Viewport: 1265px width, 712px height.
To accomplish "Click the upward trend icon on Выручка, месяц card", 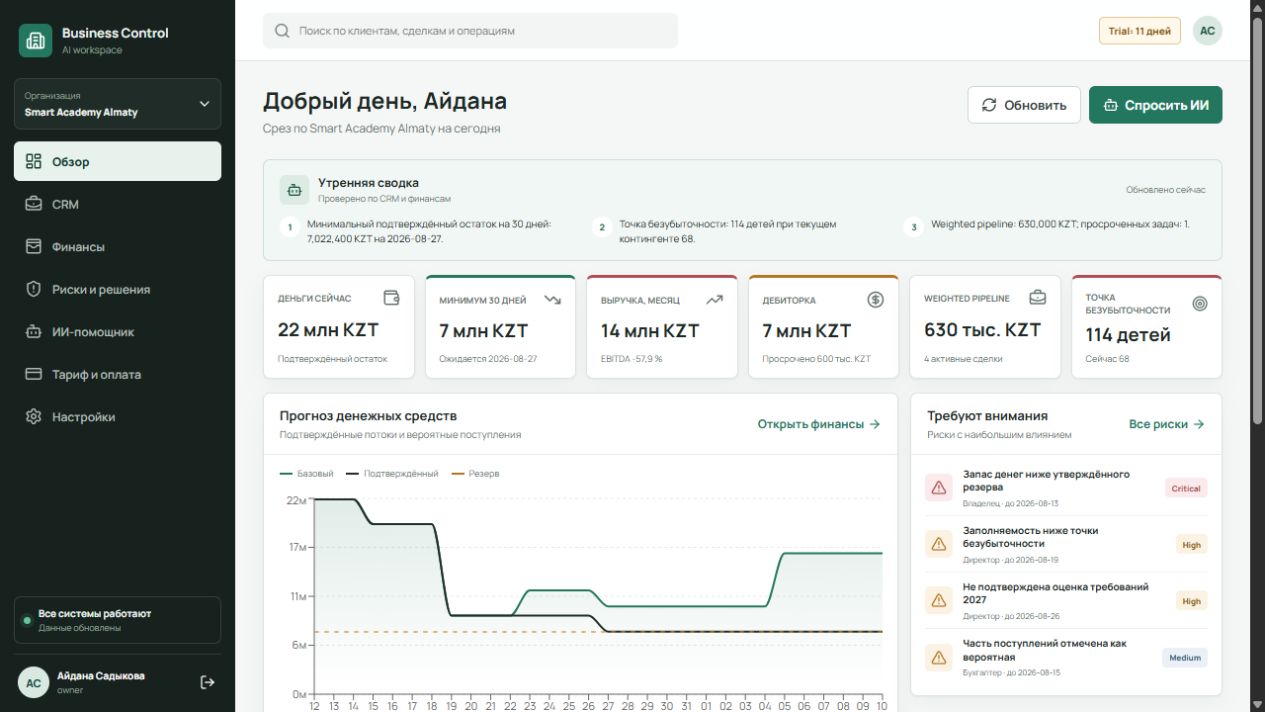I will click(714, 299).
